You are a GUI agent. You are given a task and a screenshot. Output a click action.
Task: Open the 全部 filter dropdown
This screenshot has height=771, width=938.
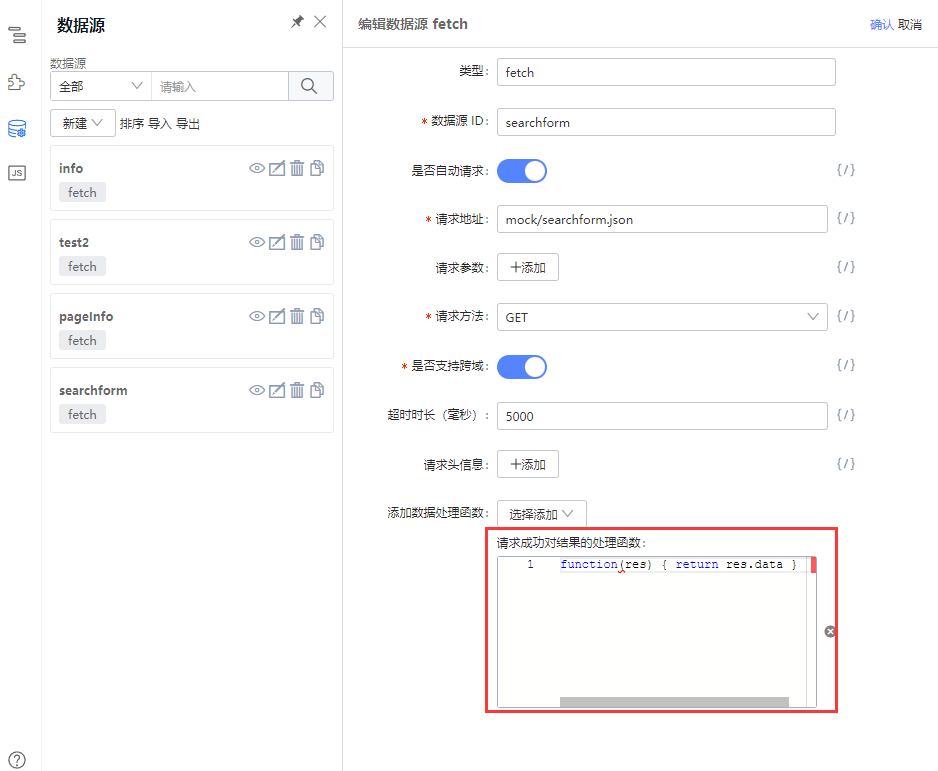pyautogui.click(x=100, y=86)
